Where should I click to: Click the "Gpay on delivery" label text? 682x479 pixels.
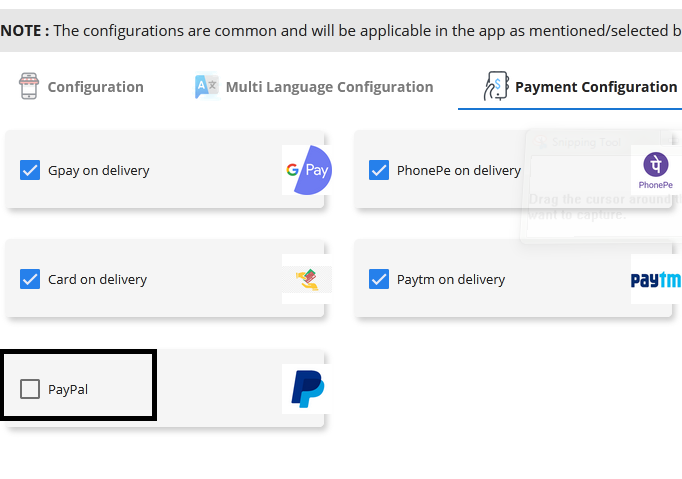click(x=99, y=170)
